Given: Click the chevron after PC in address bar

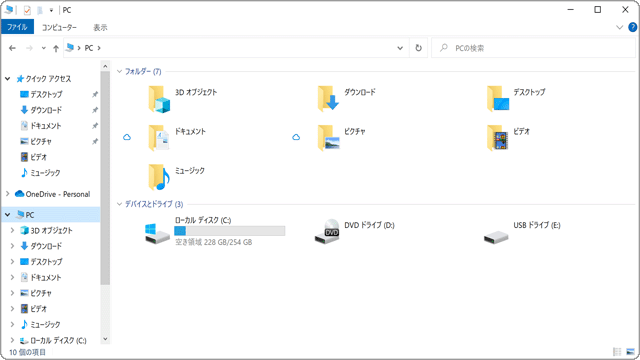Looking at the screenshot, I should [x=99, y=48].
